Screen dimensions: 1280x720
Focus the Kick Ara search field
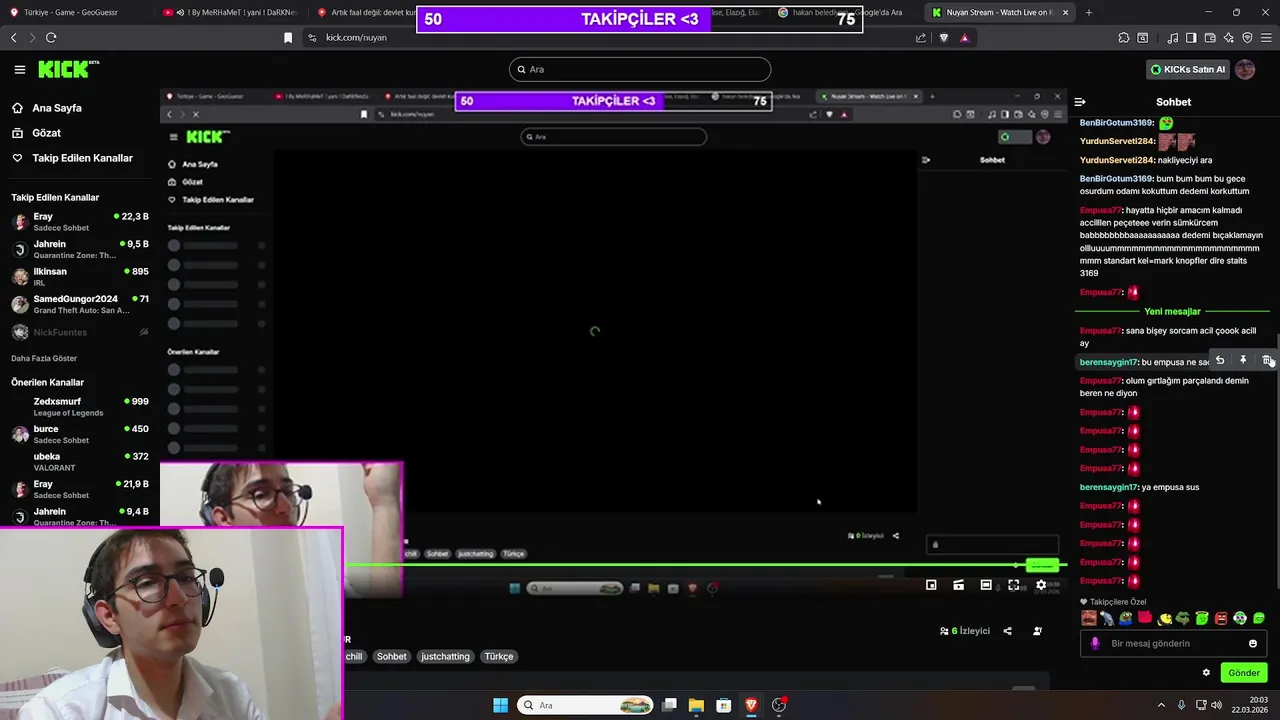[640, 69]
